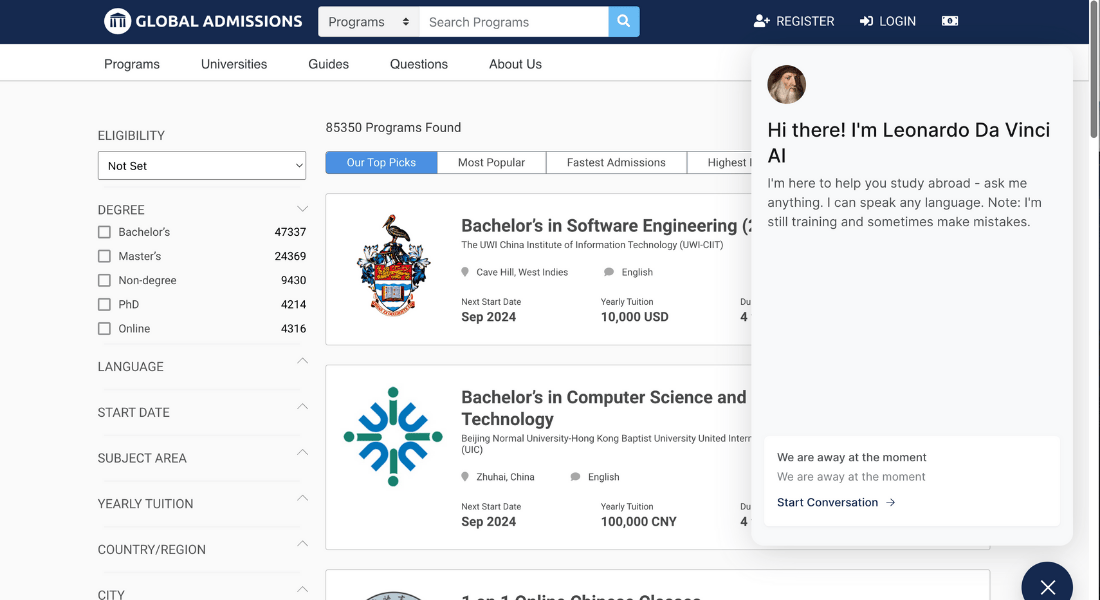Click the UIC blue-green logo
The height and width of the screenshot is (600, 1100).
393,436
